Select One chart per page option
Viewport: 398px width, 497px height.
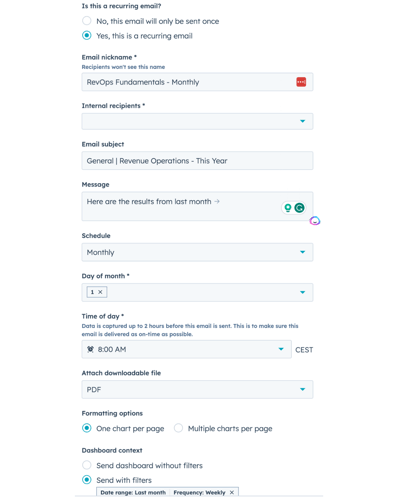[x=87, y=428]
